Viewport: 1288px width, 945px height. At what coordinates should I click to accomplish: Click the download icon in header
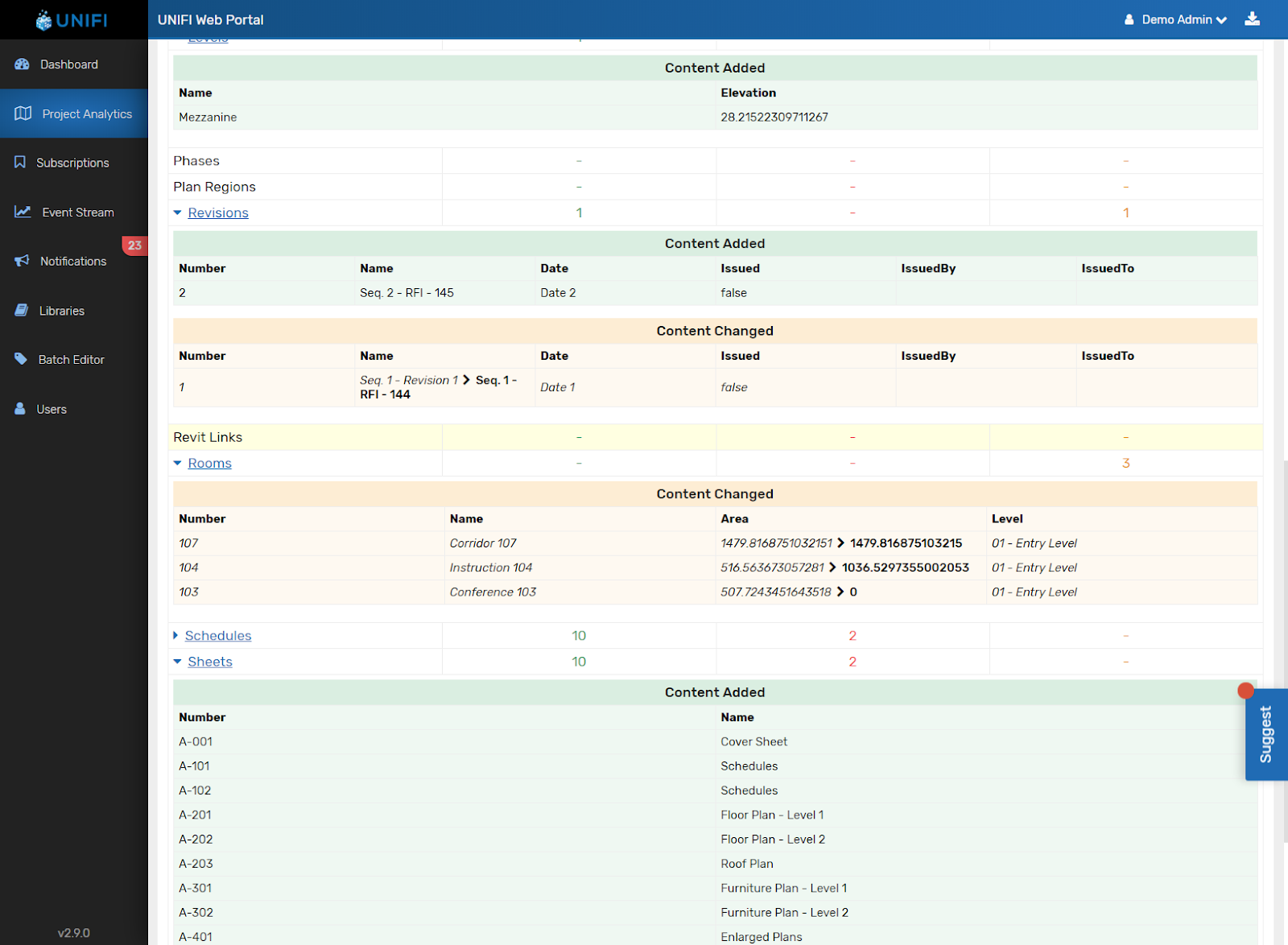tap(1252, 19)
